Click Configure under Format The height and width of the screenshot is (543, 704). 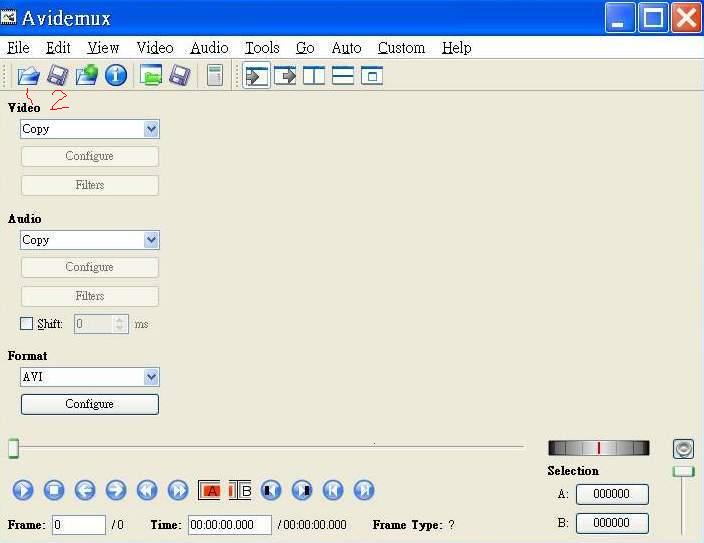point(90,404)
